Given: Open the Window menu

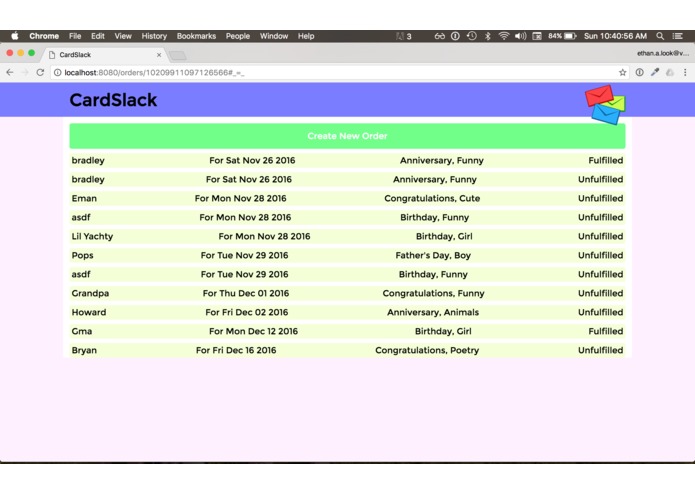Looking at the screenshot, I should click(x=273, y=36).
